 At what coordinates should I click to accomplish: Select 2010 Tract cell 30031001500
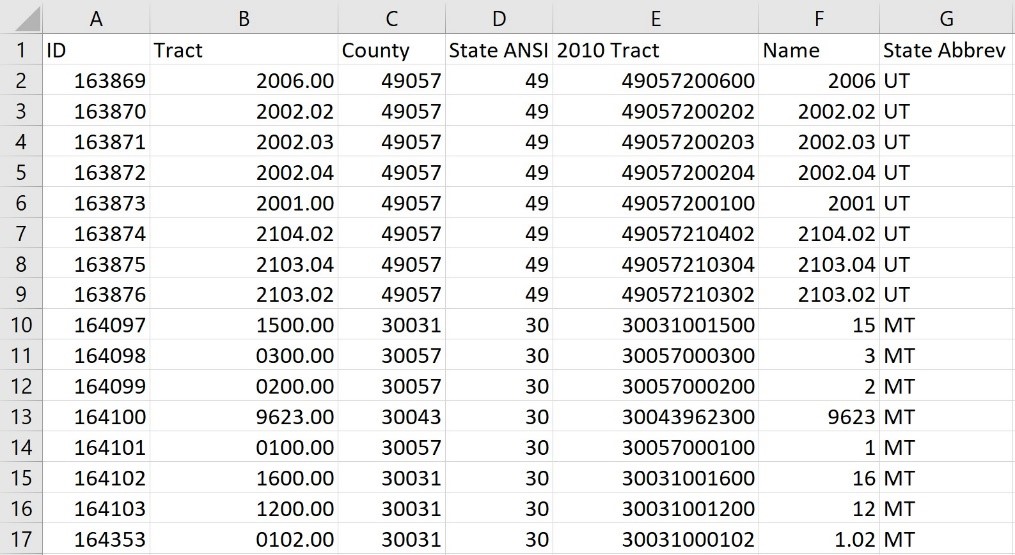[x=655, y=325]
